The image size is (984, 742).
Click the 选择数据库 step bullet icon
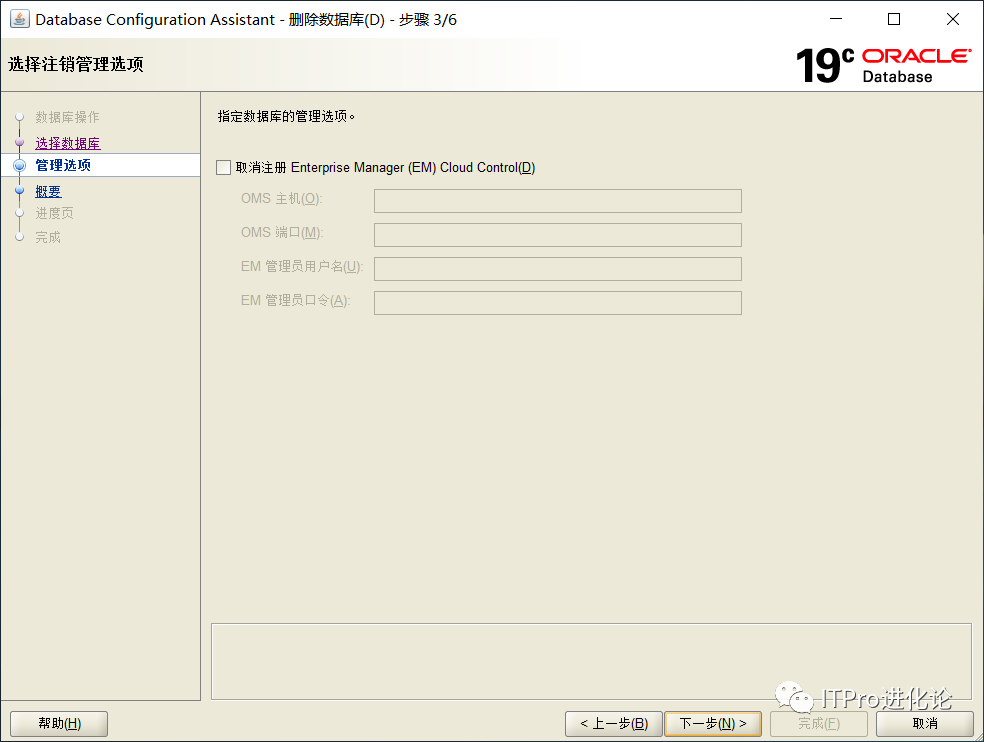coord(19,142)
